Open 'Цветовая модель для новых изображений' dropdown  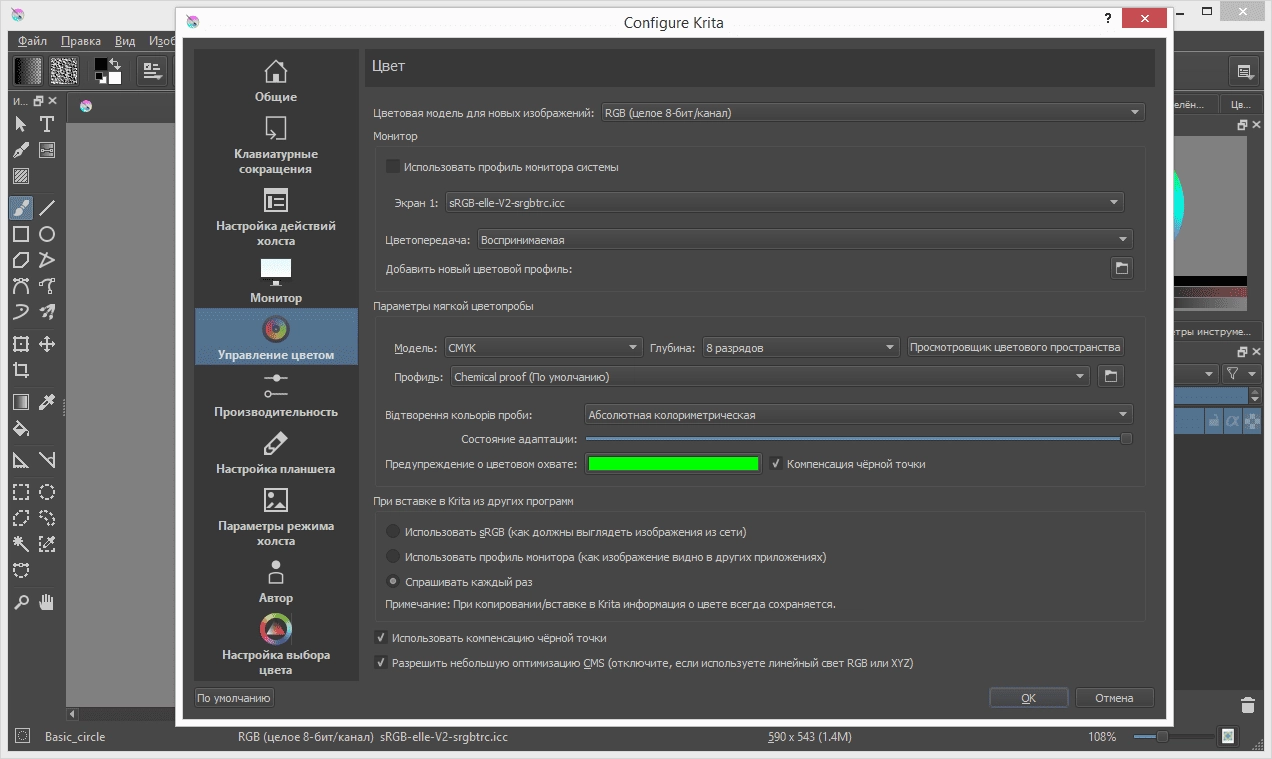point(873,113)
